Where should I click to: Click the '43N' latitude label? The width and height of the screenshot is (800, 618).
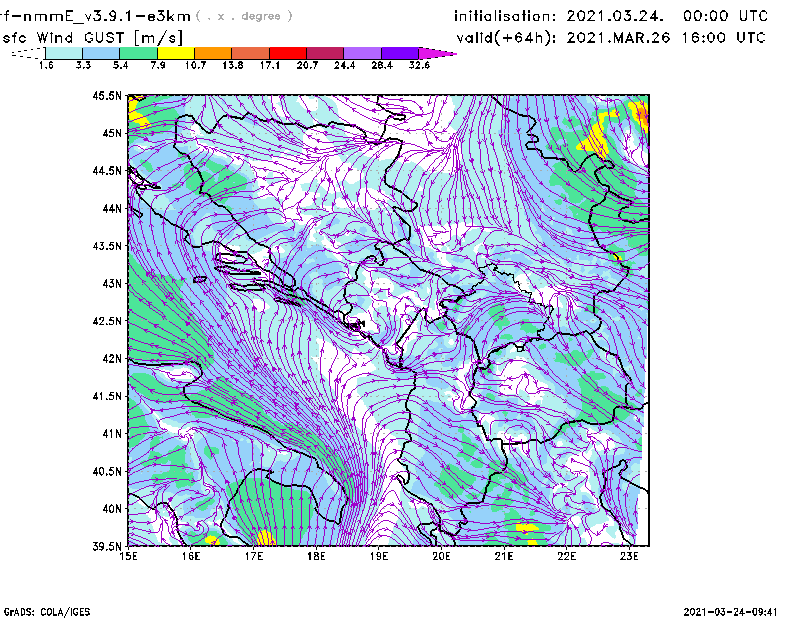point(112,283)
